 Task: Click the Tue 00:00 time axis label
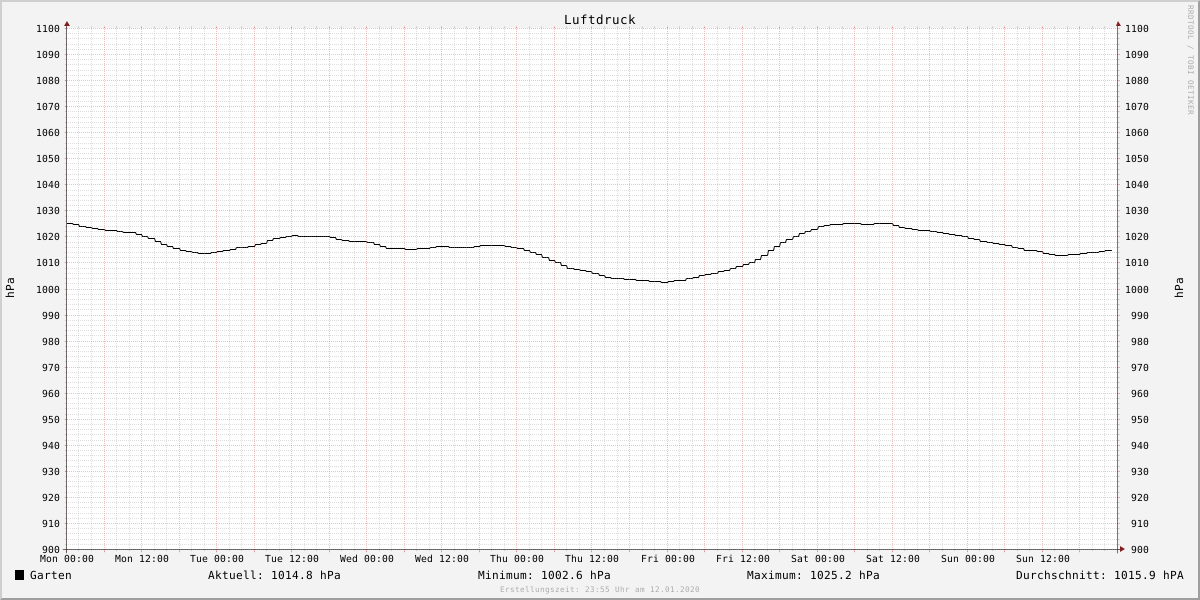tap(217, 559)
